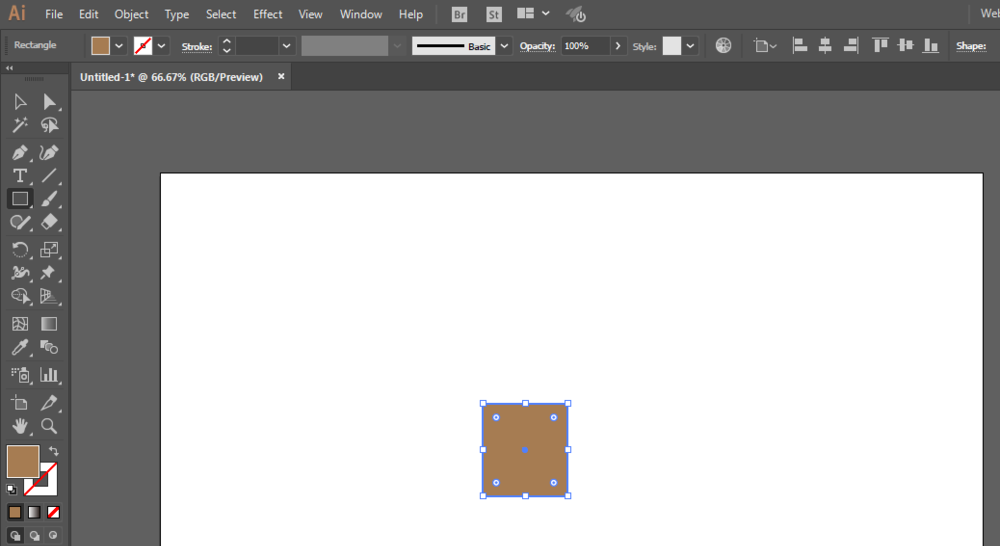Open the Object menu
Viewport: 1000px width, 546px height.
click(131, 15)
